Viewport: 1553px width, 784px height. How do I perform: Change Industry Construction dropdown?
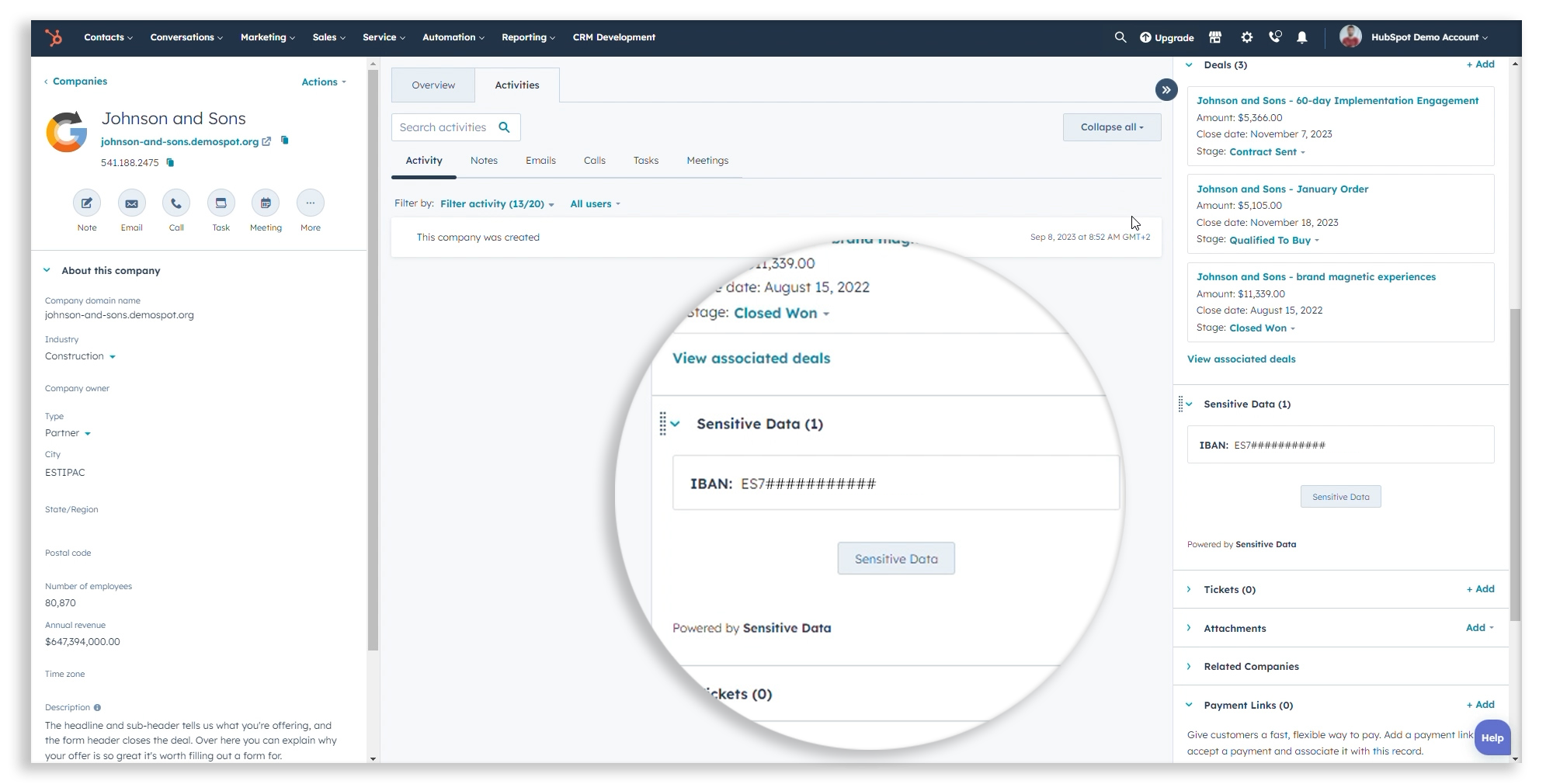click(80, 356)
